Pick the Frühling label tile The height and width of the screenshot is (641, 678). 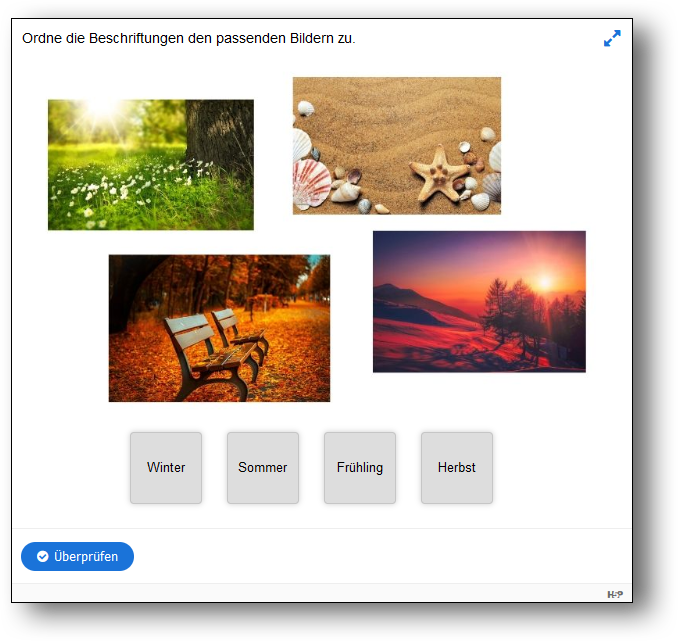[x=360, y=468]
